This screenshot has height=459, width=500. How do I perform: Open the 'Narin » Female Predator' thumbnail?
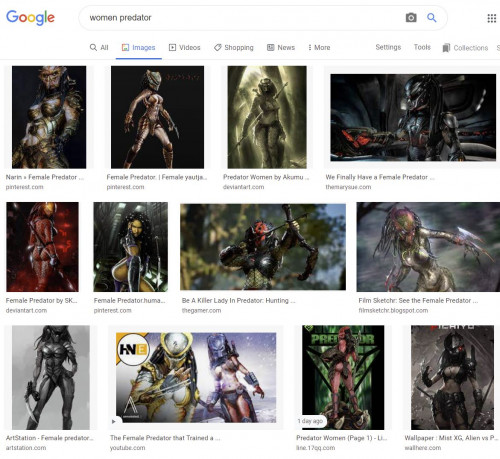(49, 117)
